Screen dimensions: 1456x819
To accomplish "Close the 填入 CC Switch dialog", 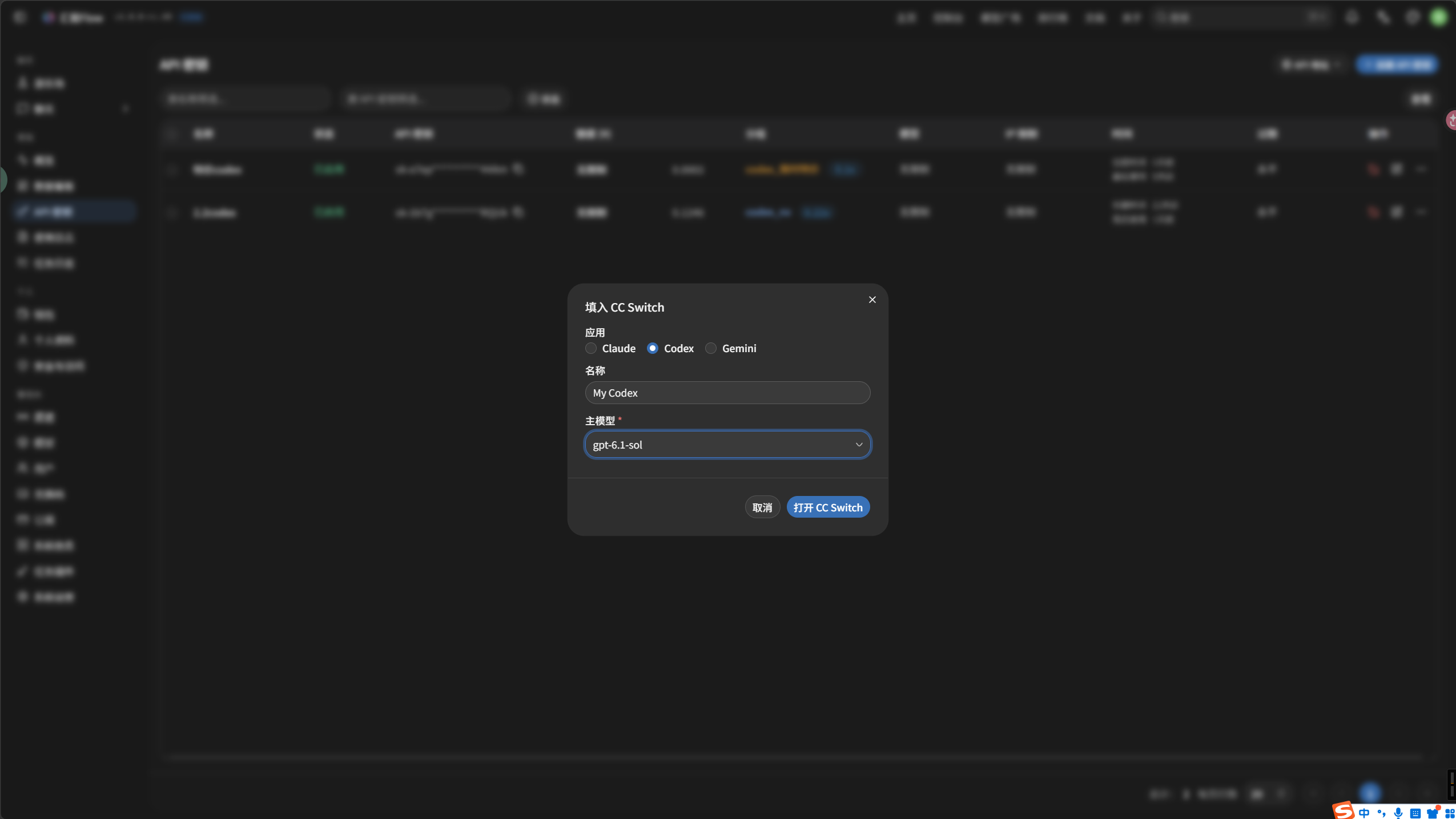I will point(872,300).
